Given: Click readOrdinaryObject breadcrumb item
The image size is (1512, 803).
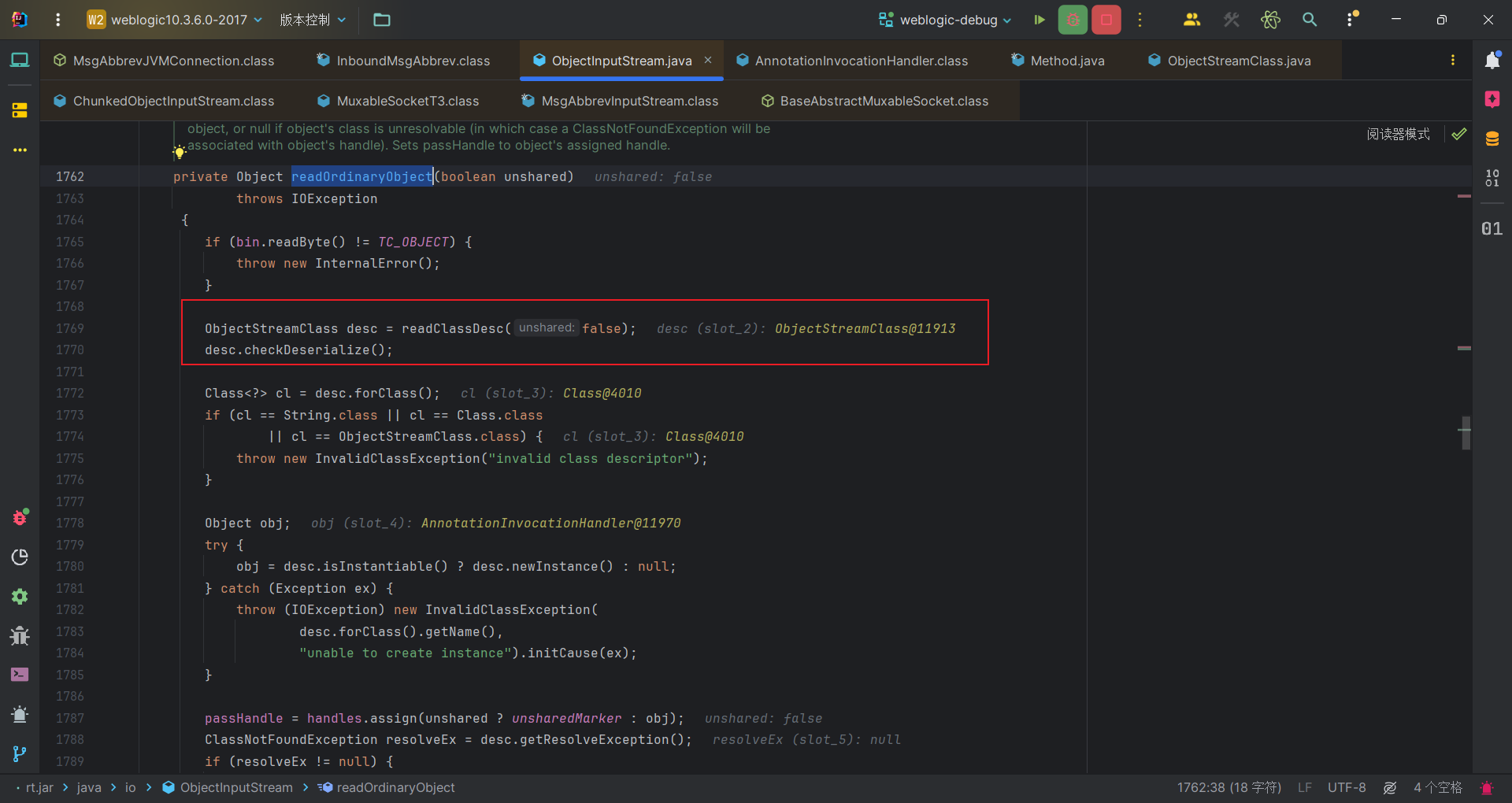Looking at the screenshot, I should [387, 788].
